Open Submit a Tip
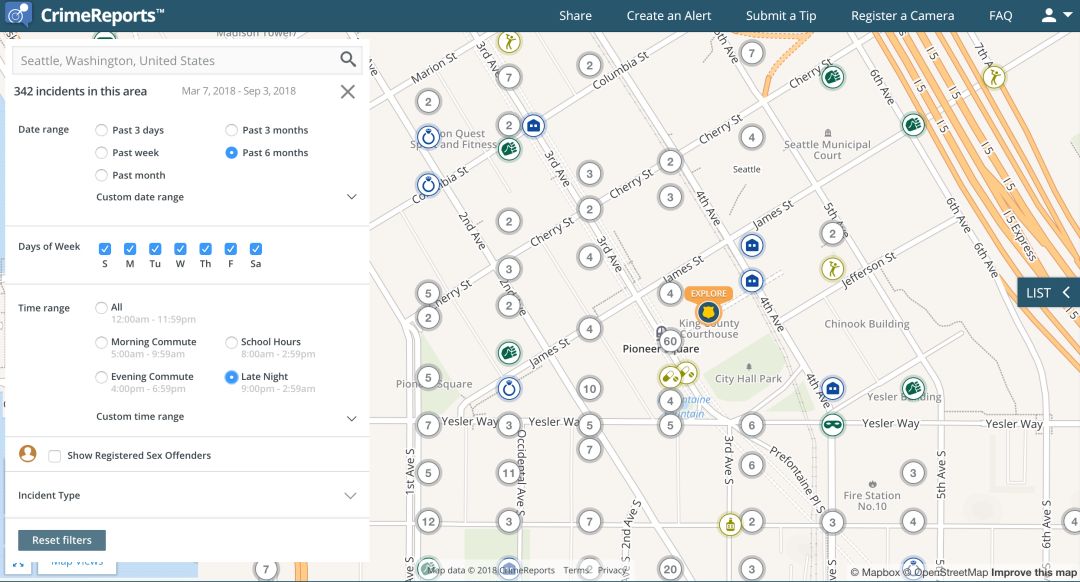Viewport: 1080px width, 582px height. click(781, 15)
